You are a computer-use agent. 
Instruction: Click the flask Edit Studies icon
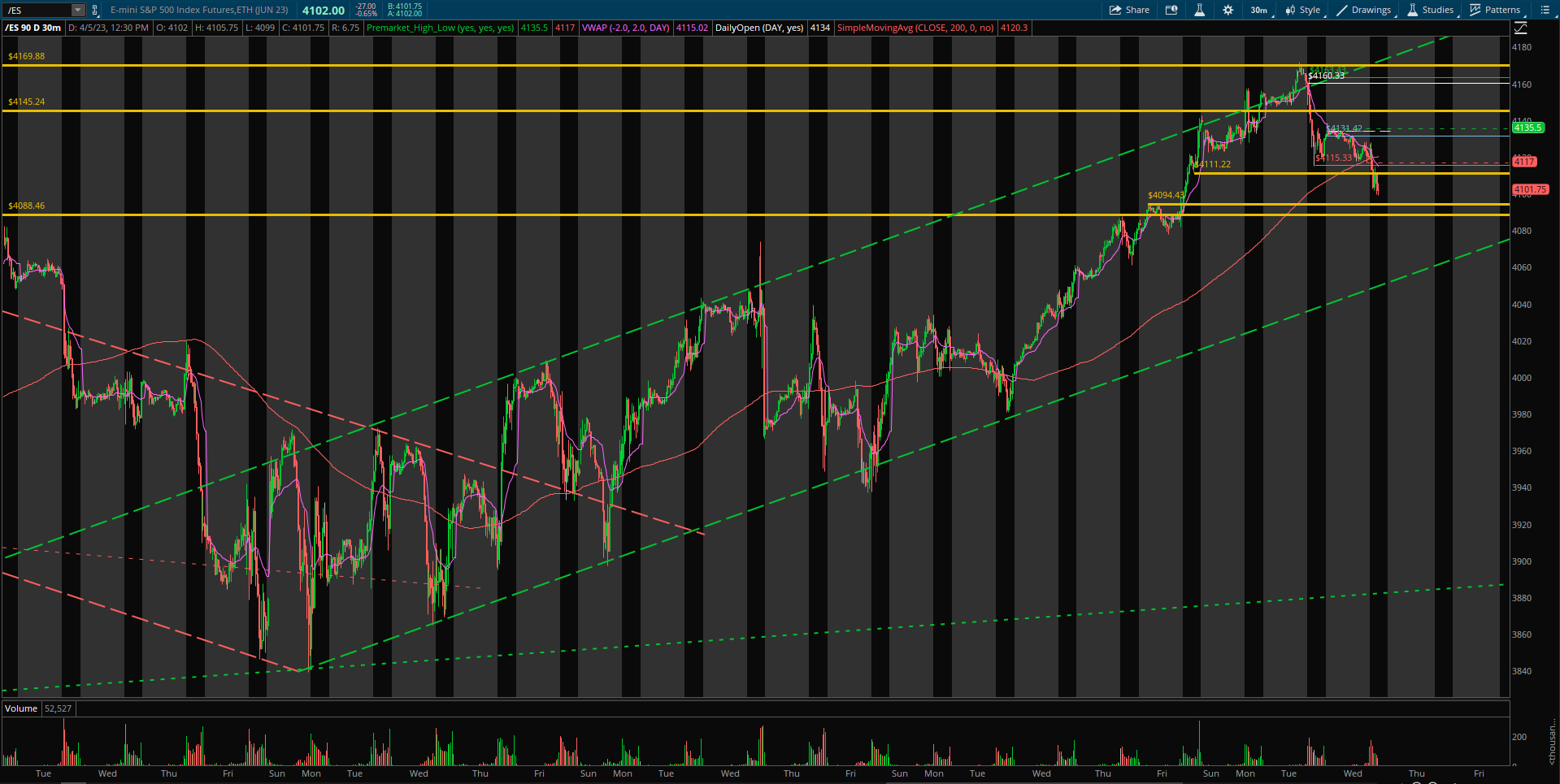point(1199,10)
